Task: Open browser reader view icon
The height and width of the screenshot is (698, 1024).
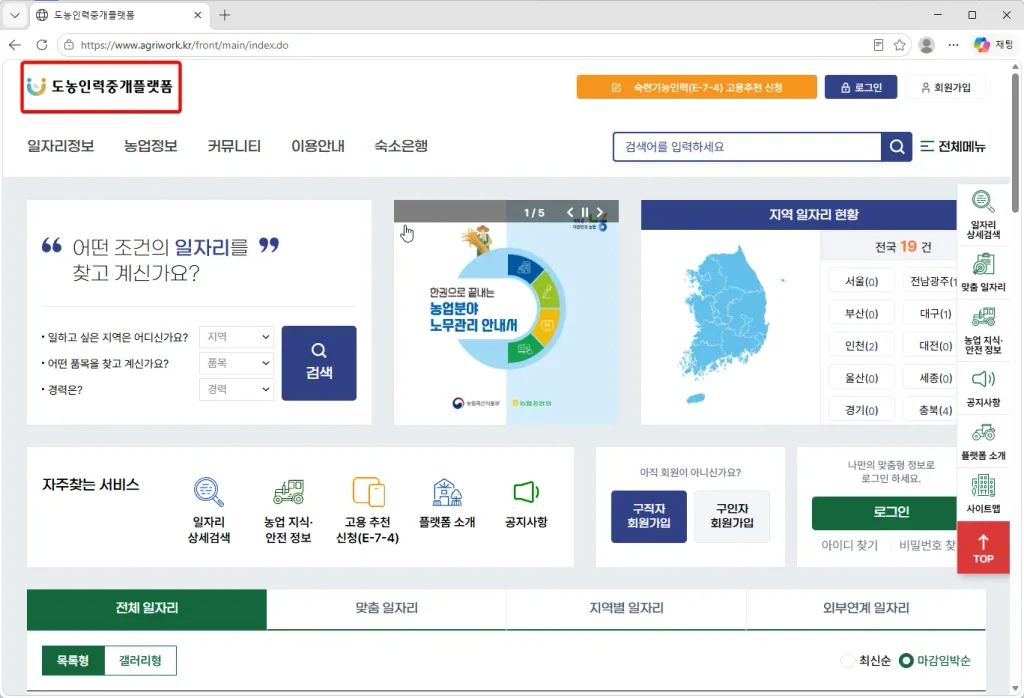Action: (878, 45)
